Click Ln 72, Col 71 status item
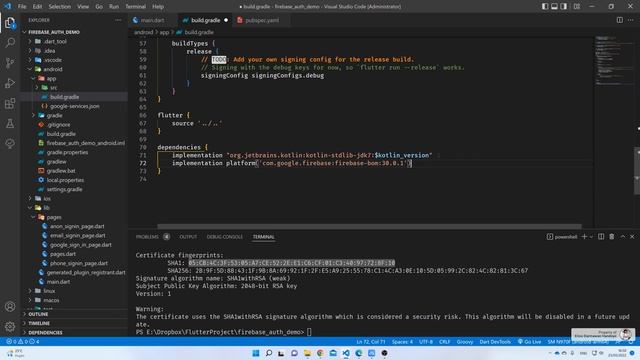Screen dimensions: 640x360 371,342
